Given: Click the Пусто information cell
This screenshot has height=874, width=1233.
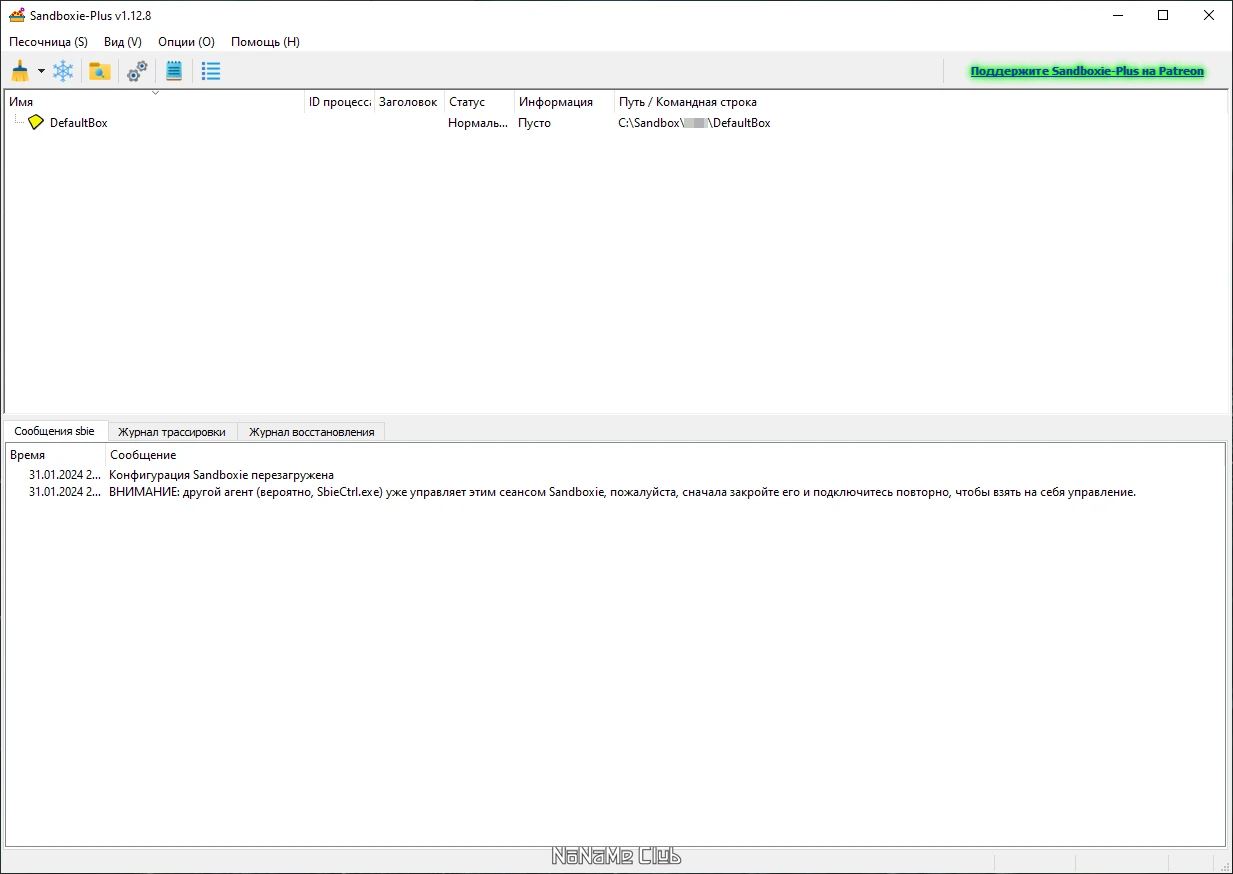Looking at the screenshot, I should tap(534, 123).
